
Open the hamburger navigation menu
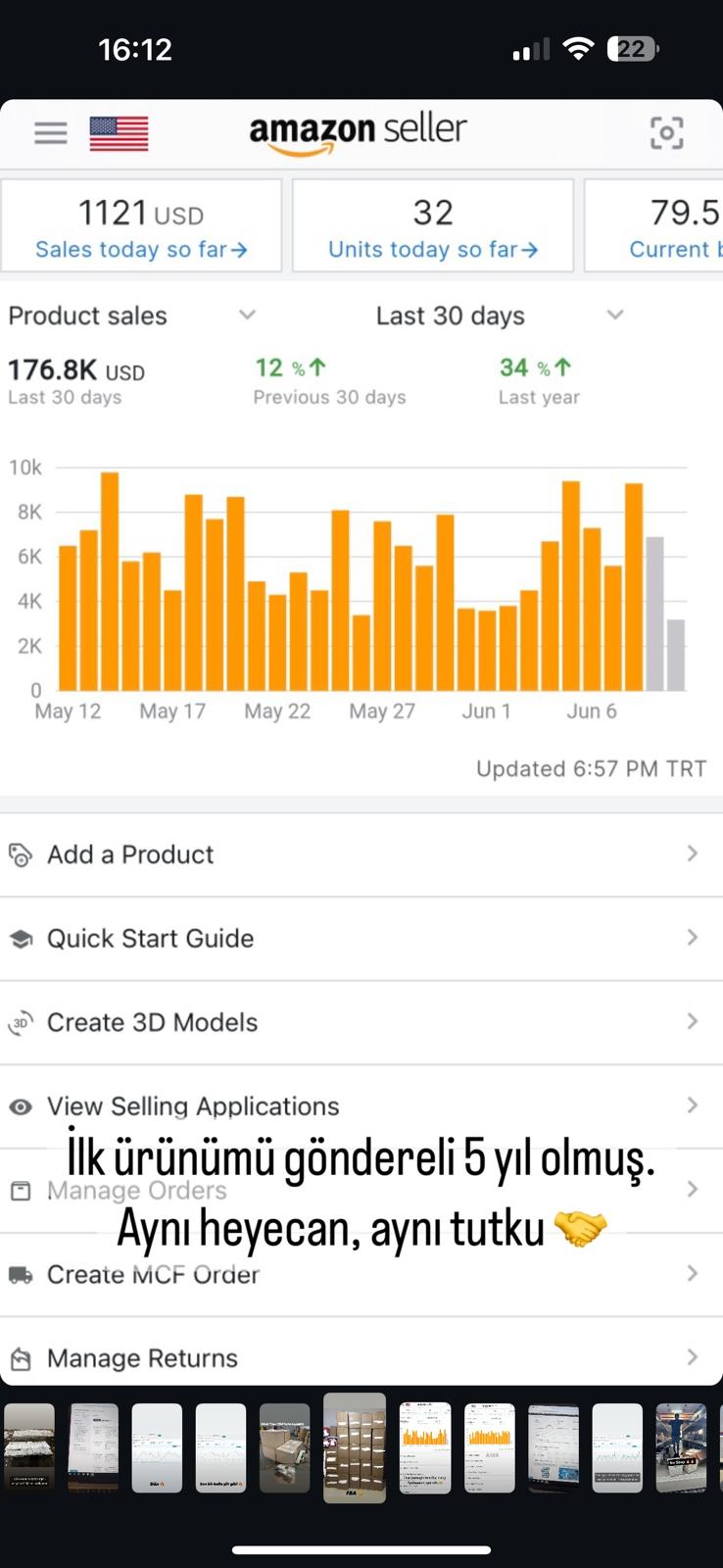tap(51, 132)
